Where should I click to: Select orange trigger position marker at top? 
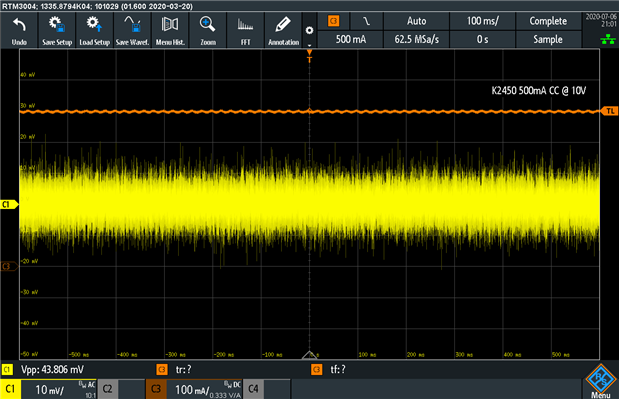point(310,56)
